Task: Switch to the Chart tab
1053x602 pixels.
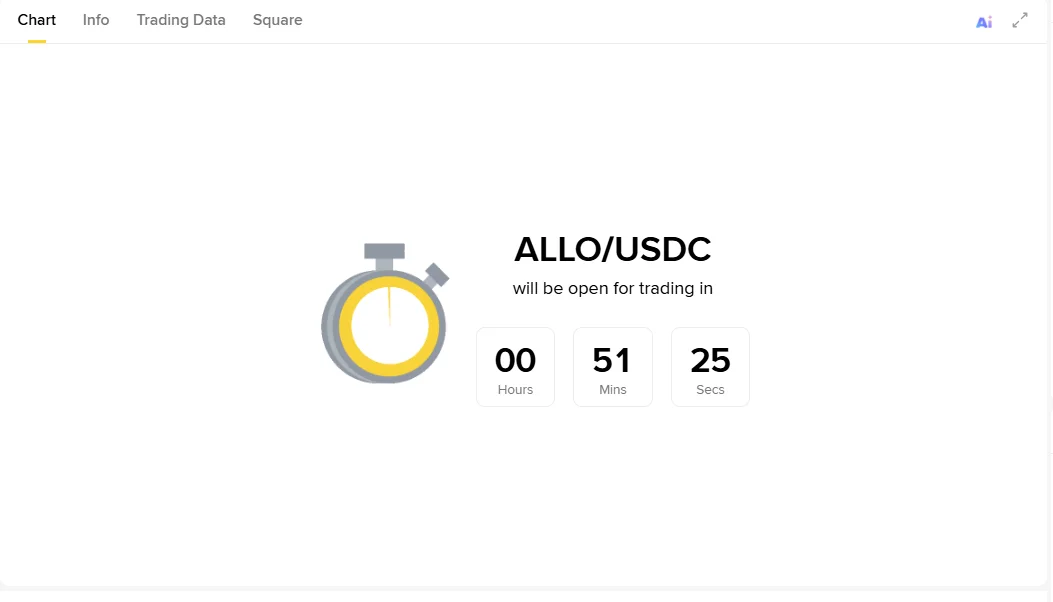Action: pos(37,20)
